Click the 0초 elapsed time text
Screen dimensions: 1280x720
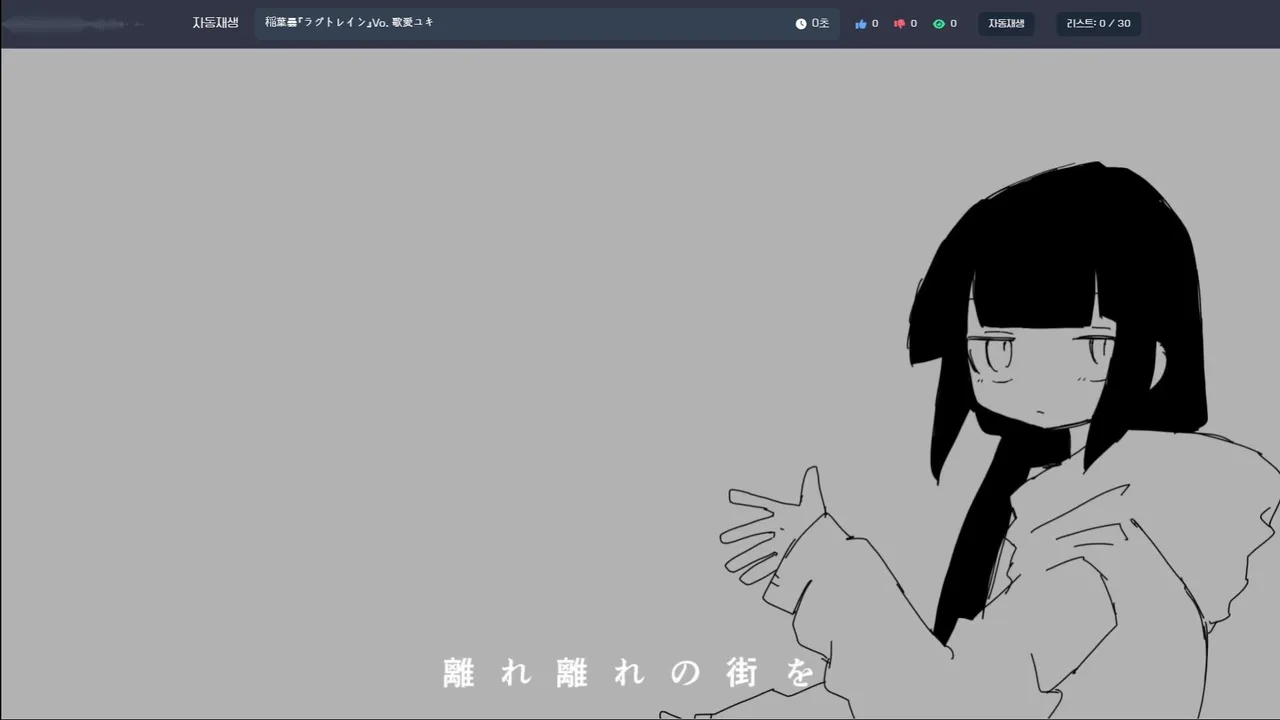[821, 24]
